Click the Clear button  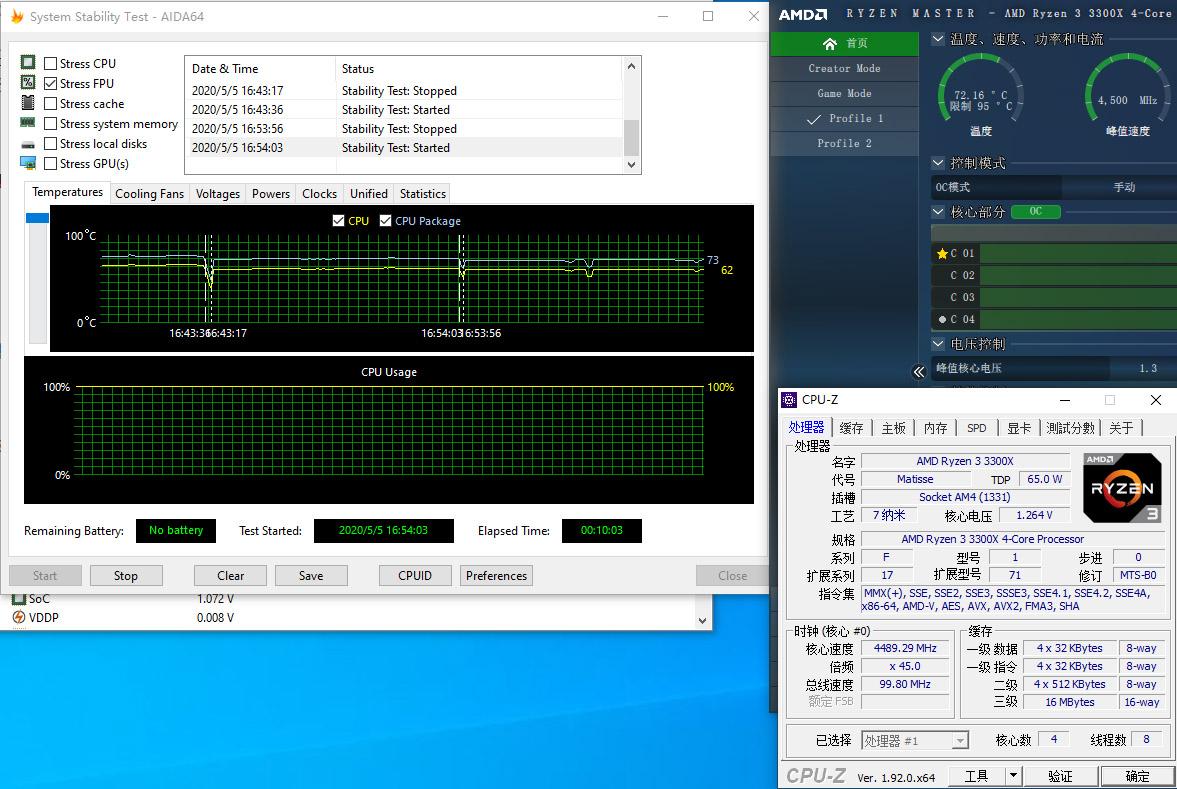(230, 576)
